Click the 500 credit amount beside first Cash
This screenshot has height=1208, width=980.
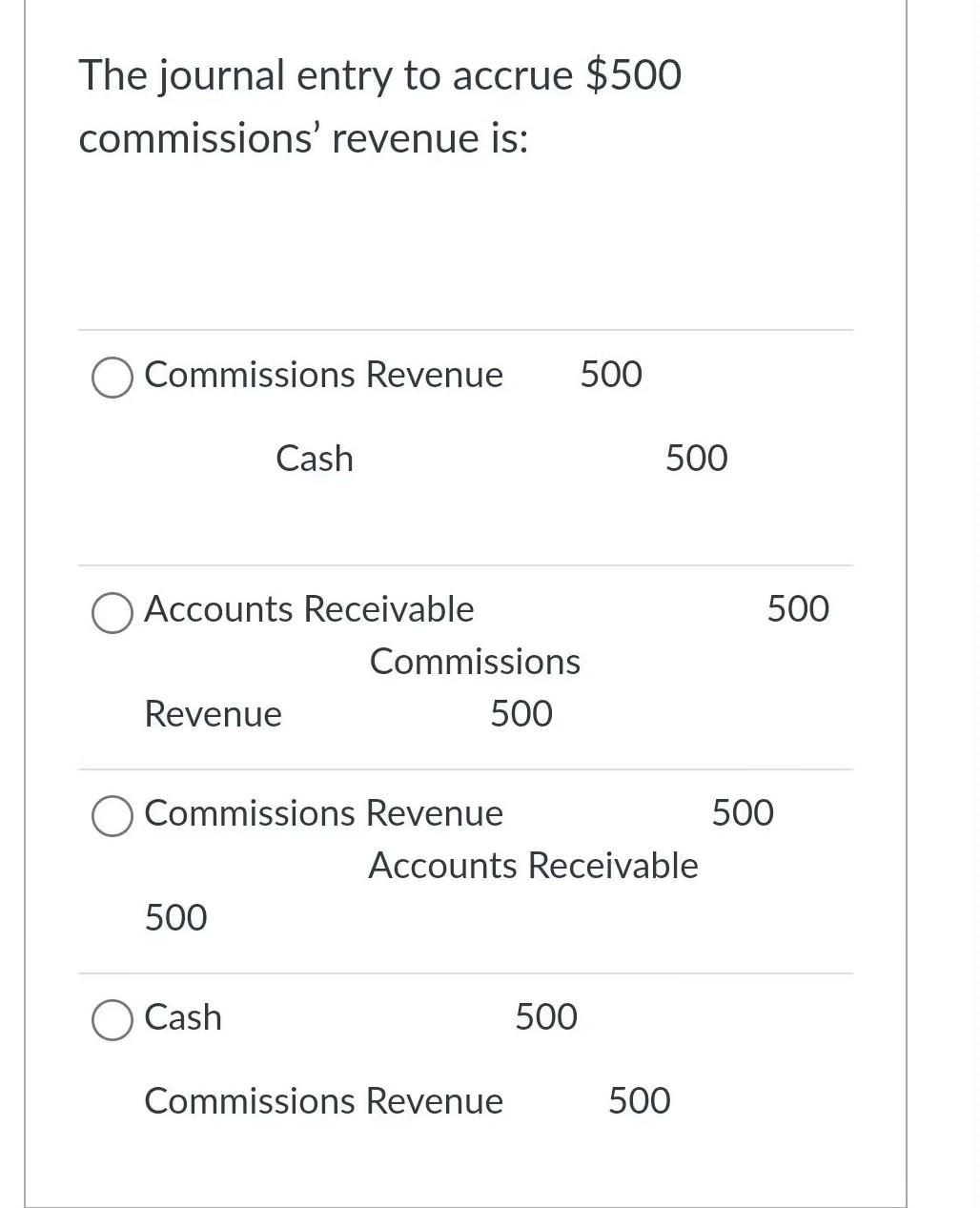pos(696,459)
